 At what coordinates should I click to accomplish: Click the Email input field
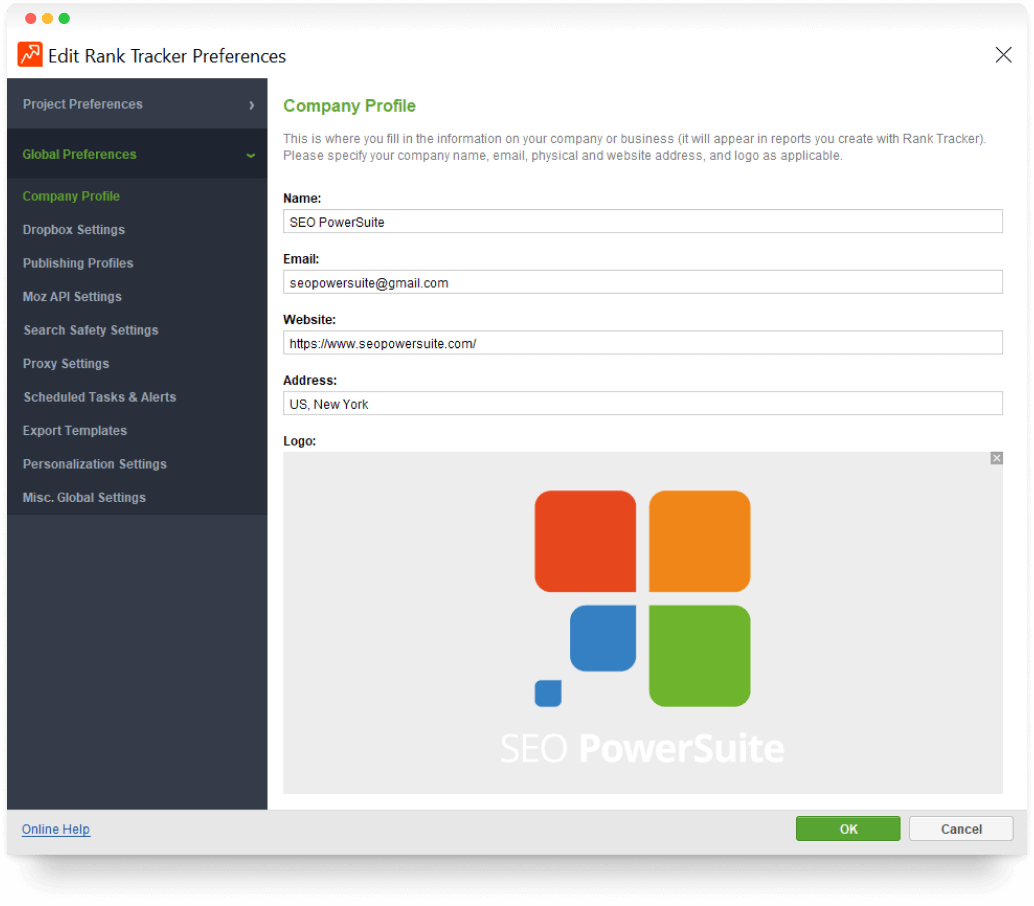(x=642, y=282)
